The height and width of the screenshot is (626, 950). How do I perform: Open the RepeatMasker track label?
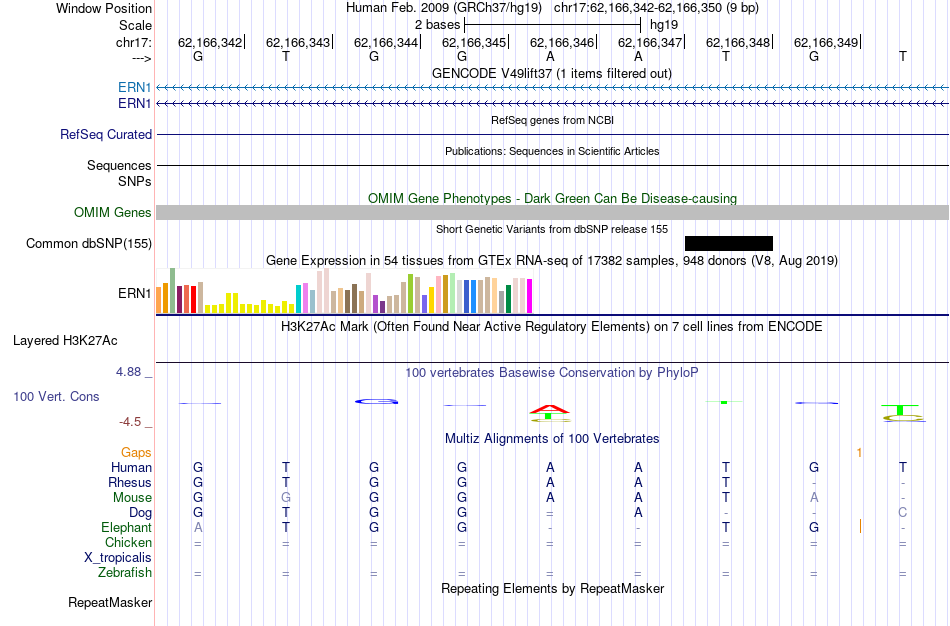pos(110,602)
